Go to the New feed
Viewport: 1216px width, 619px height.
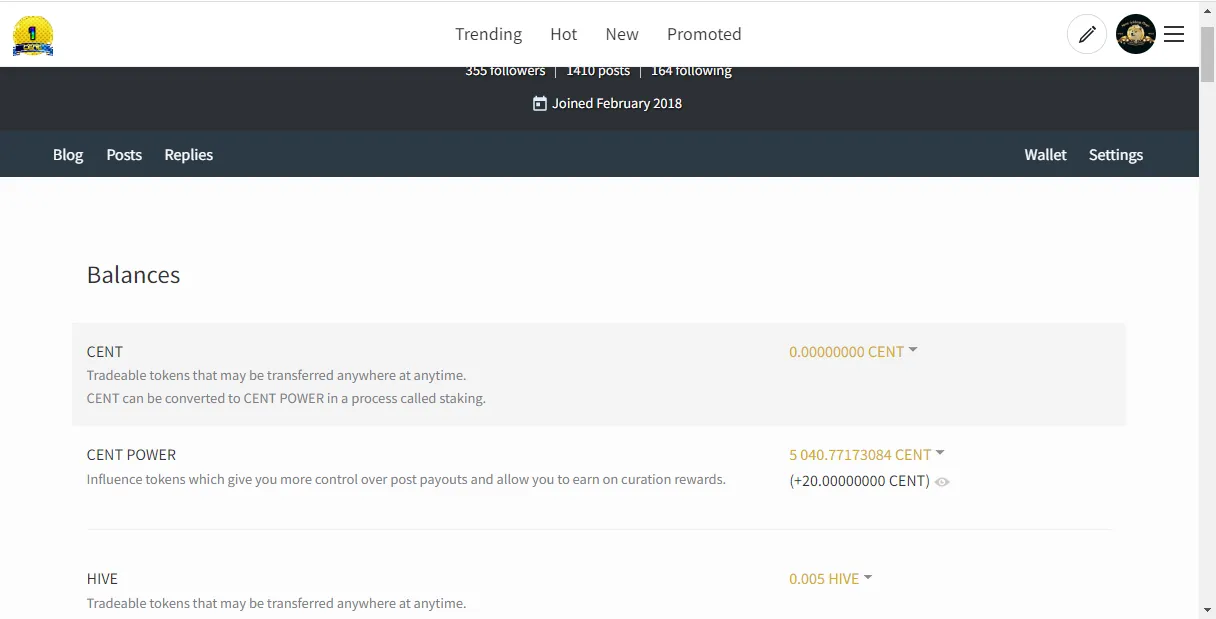click(622, 34)
